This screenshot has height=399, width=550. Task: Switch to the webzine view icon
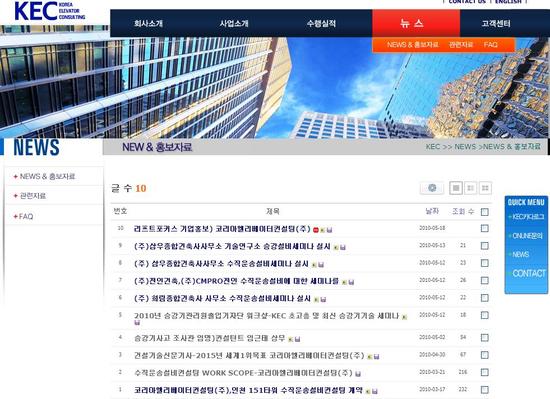click(470, 188)
